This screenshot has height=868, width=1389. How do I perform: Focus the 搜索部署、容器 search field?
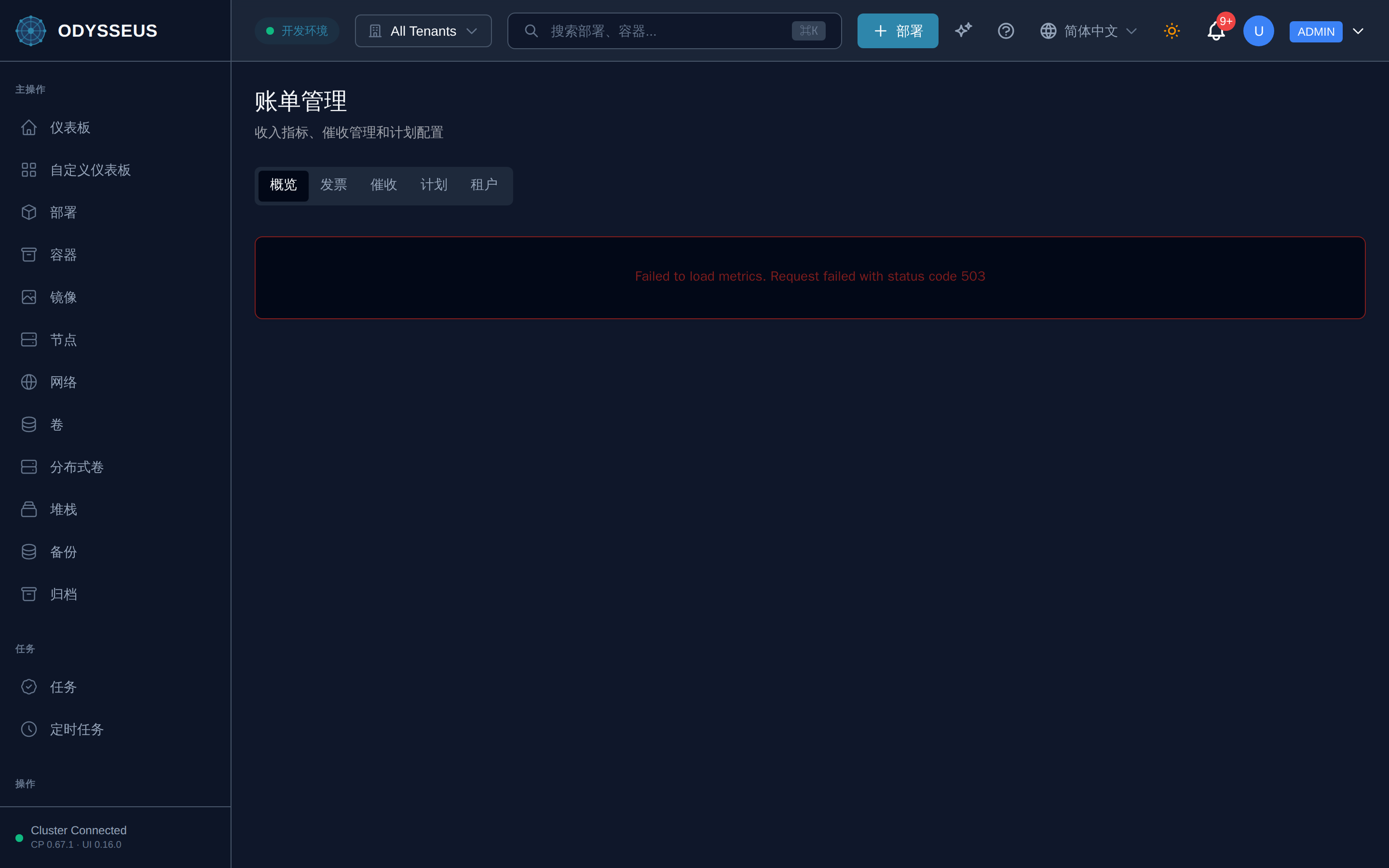tap(674, 31)
